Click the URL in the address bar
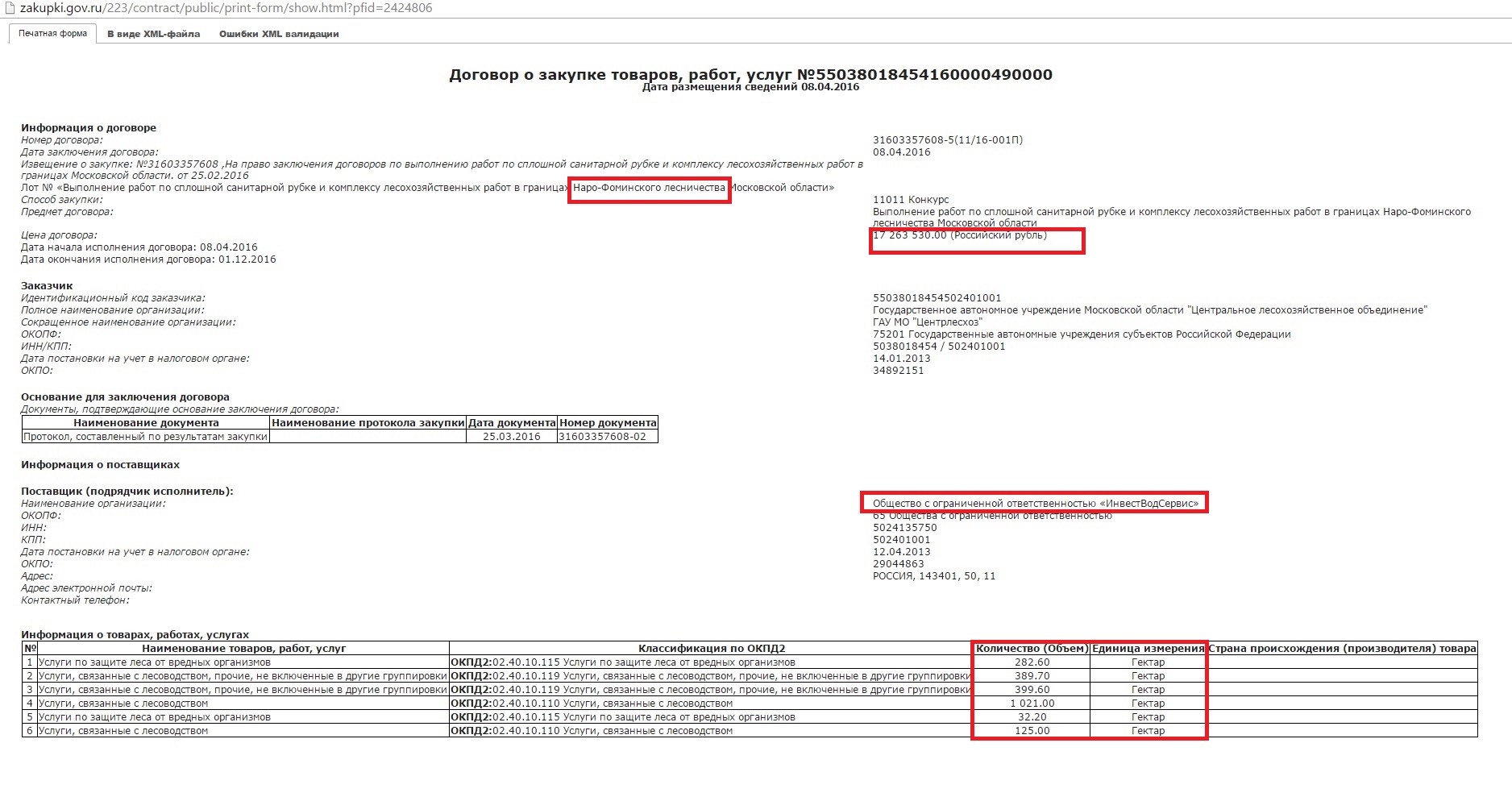 click(226, 8)
